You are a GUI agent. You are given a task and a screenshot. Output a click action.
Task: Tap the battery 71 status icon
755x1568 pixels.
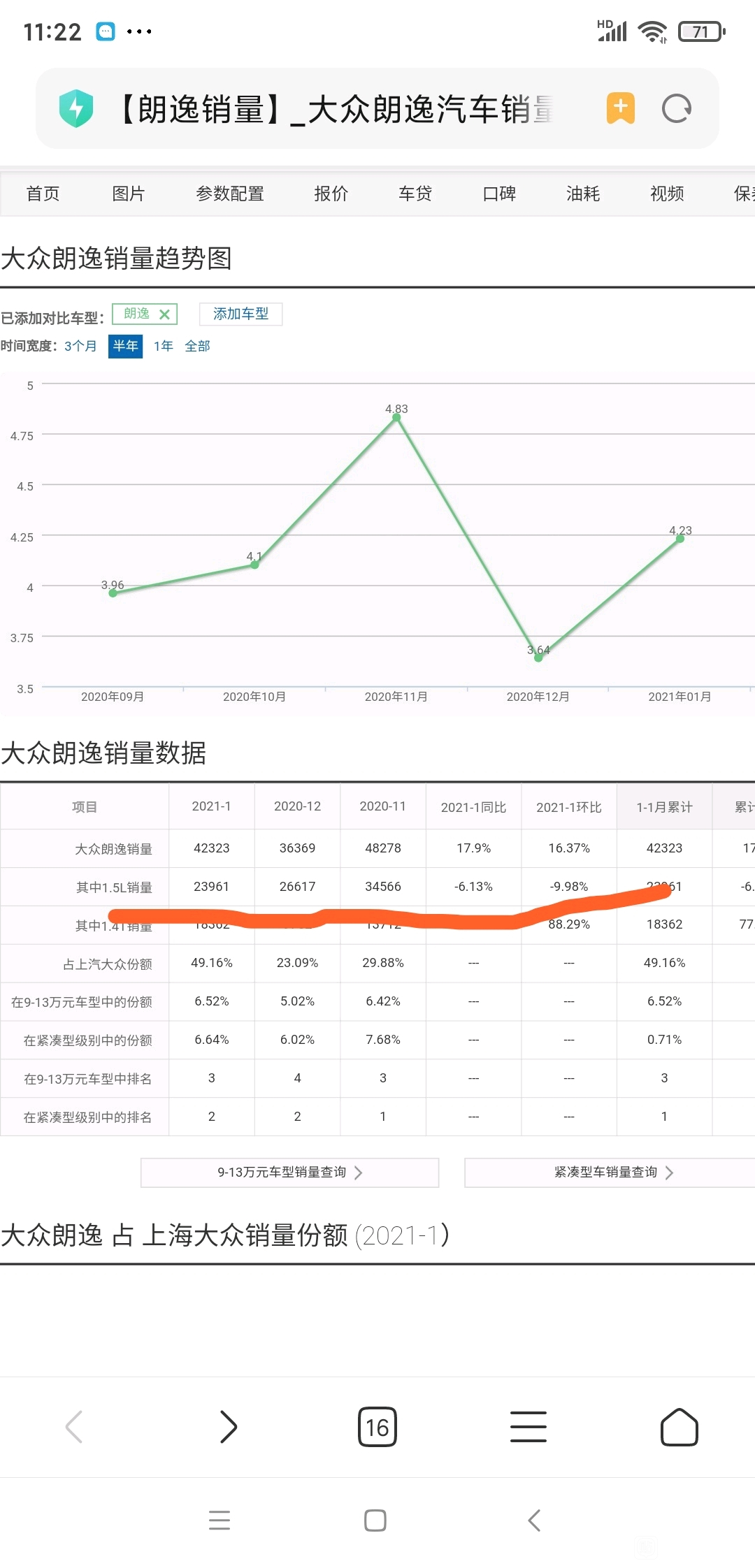pyautogui.click(x=702, y=31)
